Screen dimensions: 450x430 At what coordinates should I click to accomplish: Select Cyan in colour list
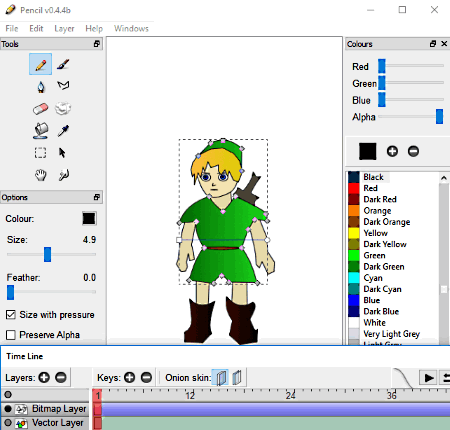click(373, 278)
